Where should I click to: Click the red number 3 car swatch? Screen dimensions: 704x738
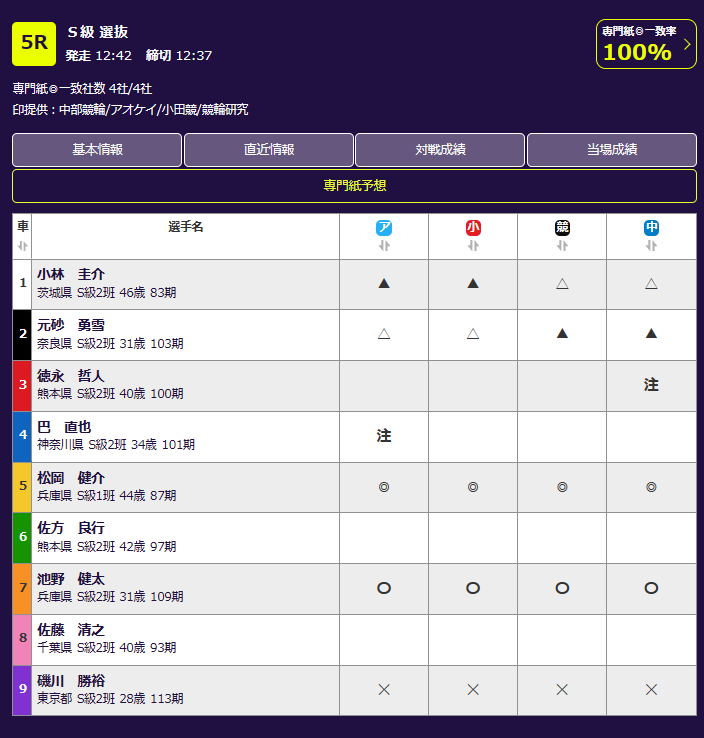pos(23,385)
